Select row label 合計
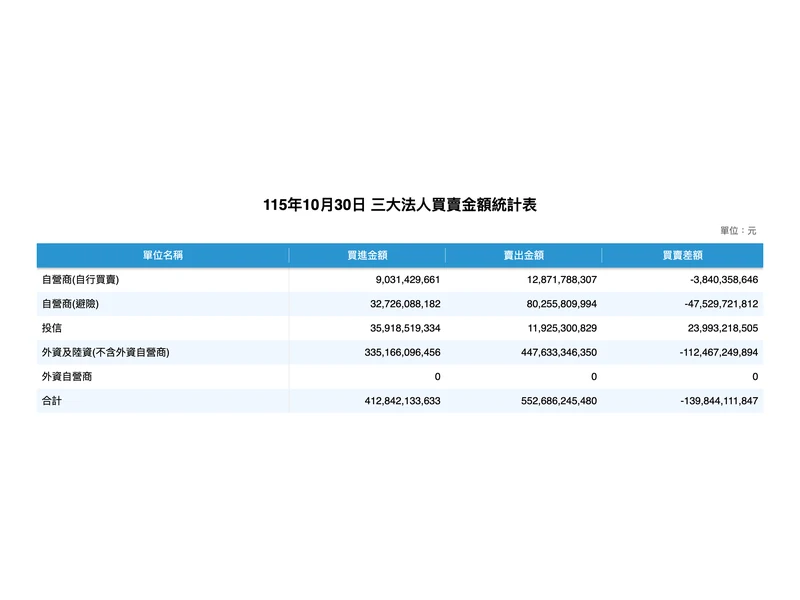The height and width of the screenshot is (600, 800). 52,401
